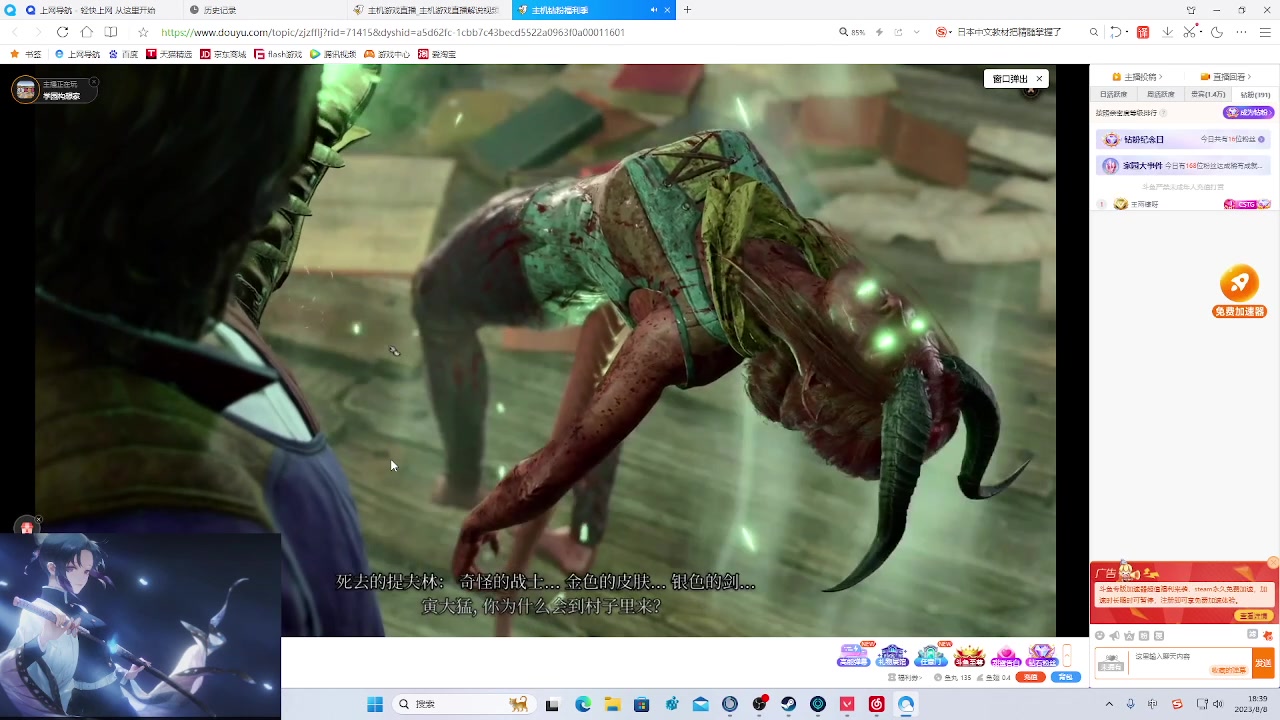This screenshot has height=720, width=1280.
Task: Open 主播投稿 section
Action: click(x=1135, y=77)
